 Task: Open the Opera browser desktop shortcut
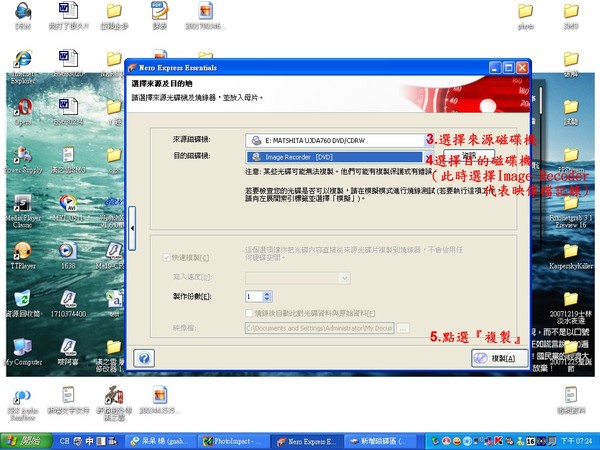[x=23, y=112]
